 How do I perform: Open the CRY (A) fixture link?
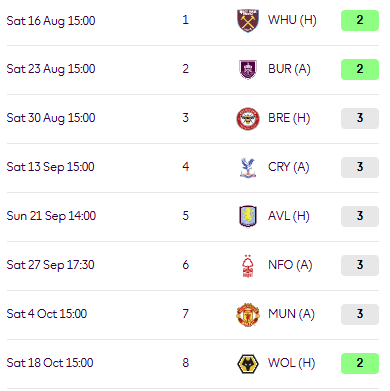tap(289, 167)
